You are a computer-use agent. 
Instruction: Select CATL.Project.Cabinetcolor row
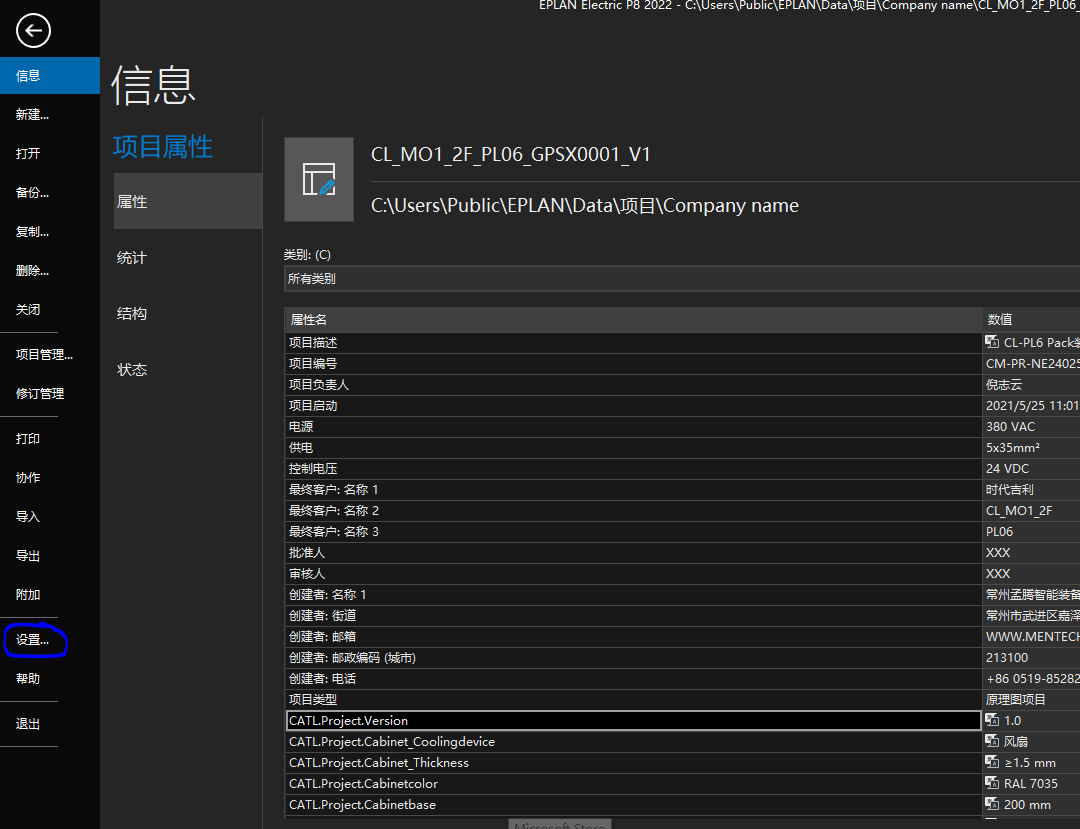pos(634,784)
